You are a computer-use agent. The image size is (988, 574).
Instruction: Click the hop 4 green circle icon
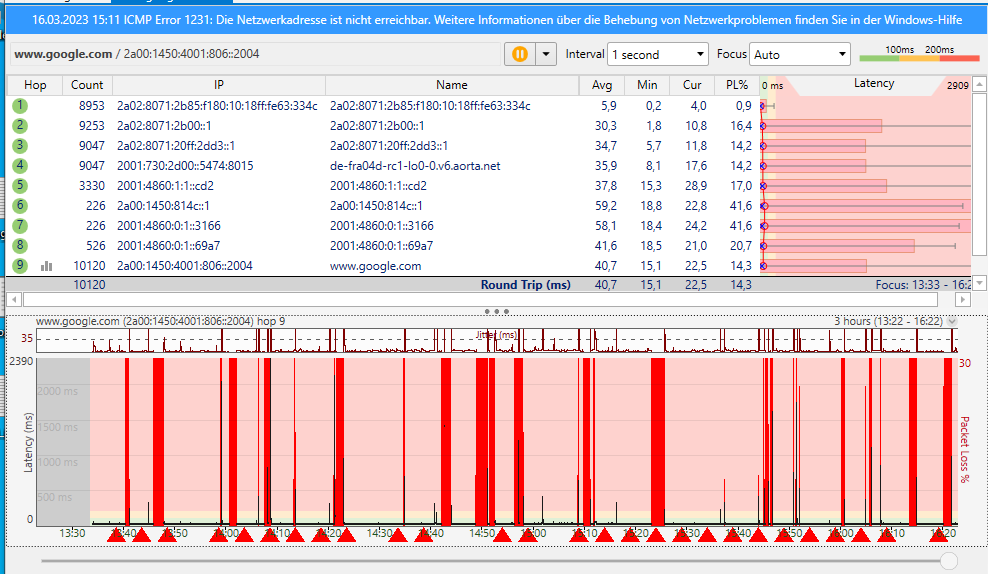[20, 166]
